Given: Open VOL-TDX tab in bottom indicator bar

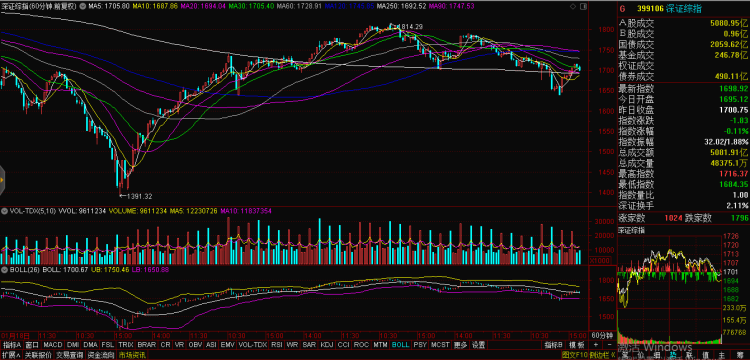Looking at the screenshot, I should [x=253, y=345].
